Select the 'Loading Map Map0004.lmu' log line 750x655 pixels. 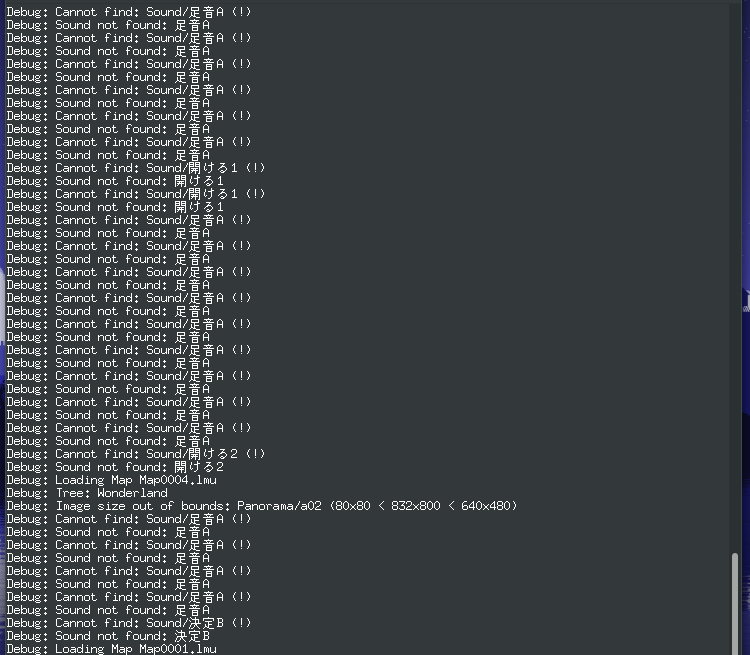coord(111,480)
